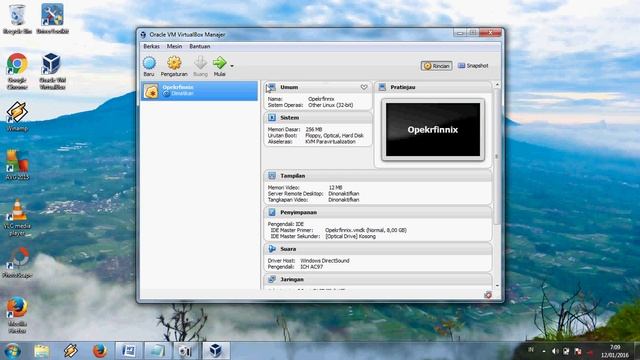The height and width of the screenshot is (360, 640).
Task: Click the Penyimpanan section icon
Action: [272, 212]
